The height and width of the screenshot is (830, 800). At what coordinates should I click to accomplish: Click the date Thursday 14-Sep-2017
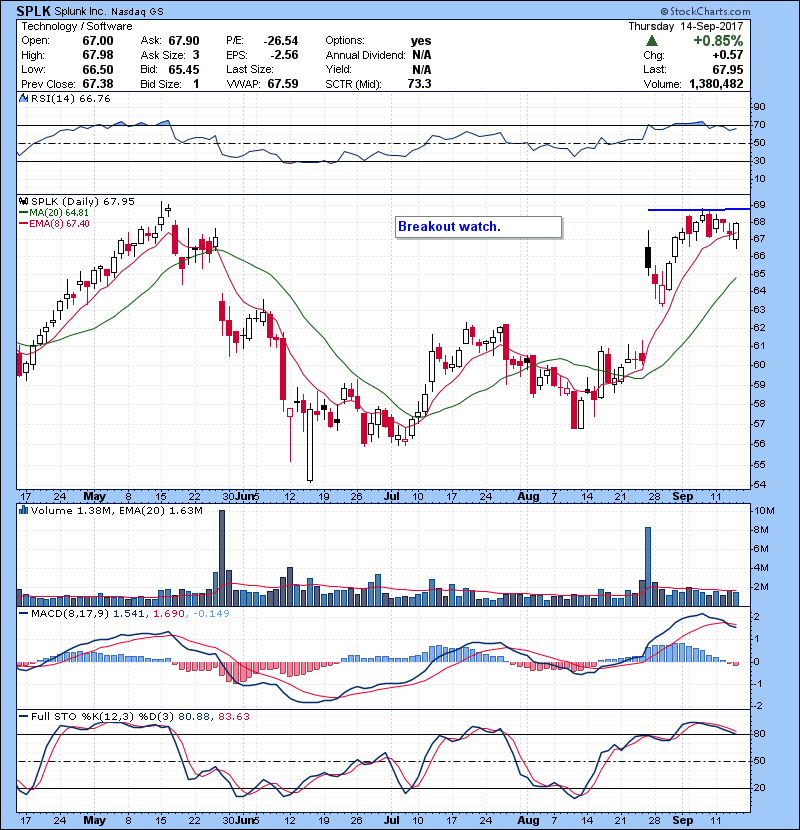pyautogui.click(x=686, y=26)
